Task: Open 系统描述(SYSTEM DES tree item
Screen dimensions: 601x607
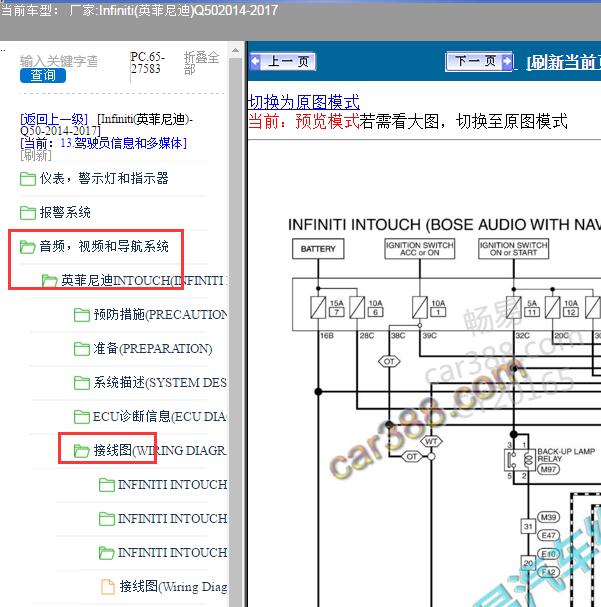Action: coord(160,382)
